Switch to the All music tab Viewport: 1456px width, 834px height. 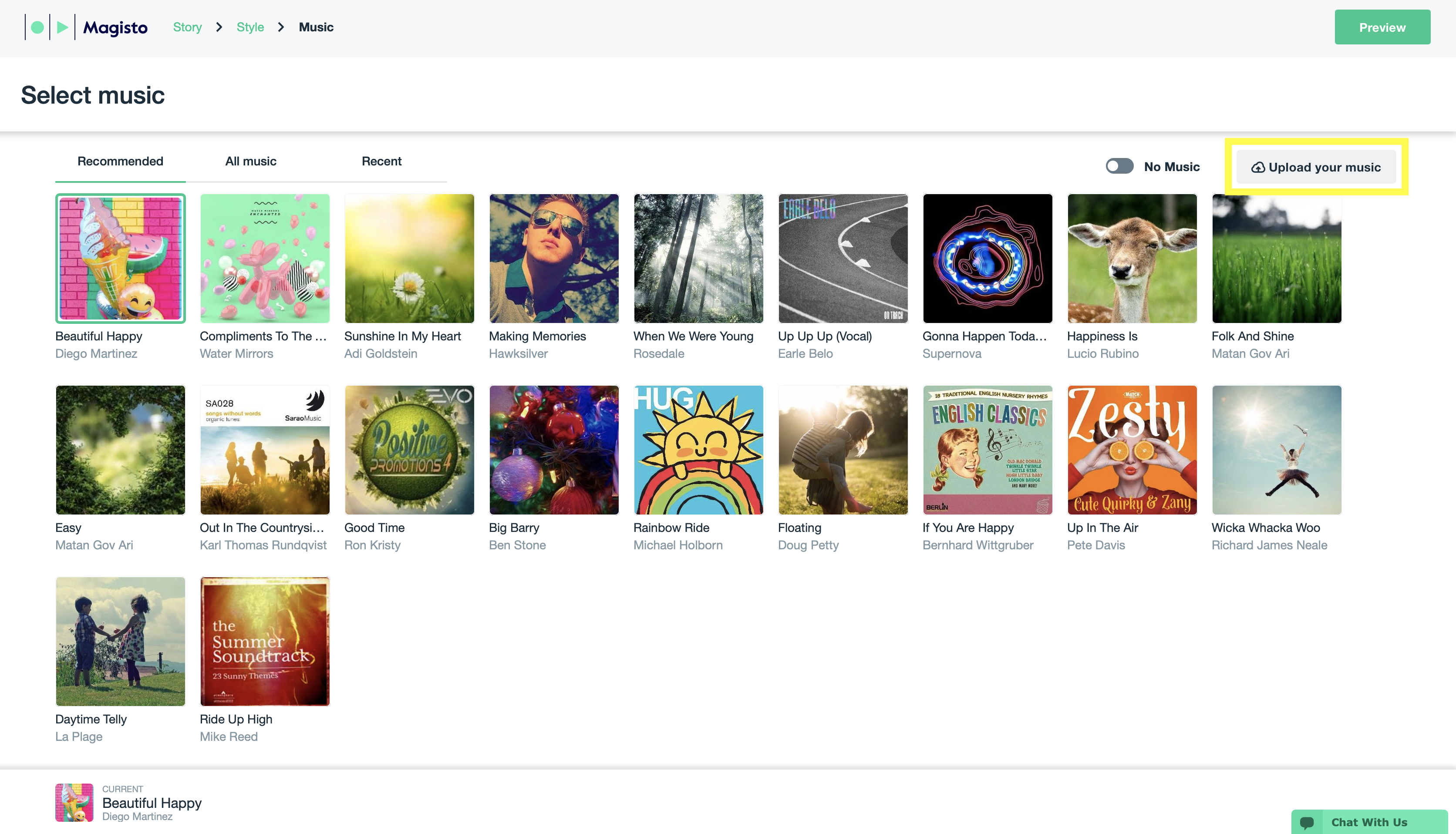pos(250,161)
